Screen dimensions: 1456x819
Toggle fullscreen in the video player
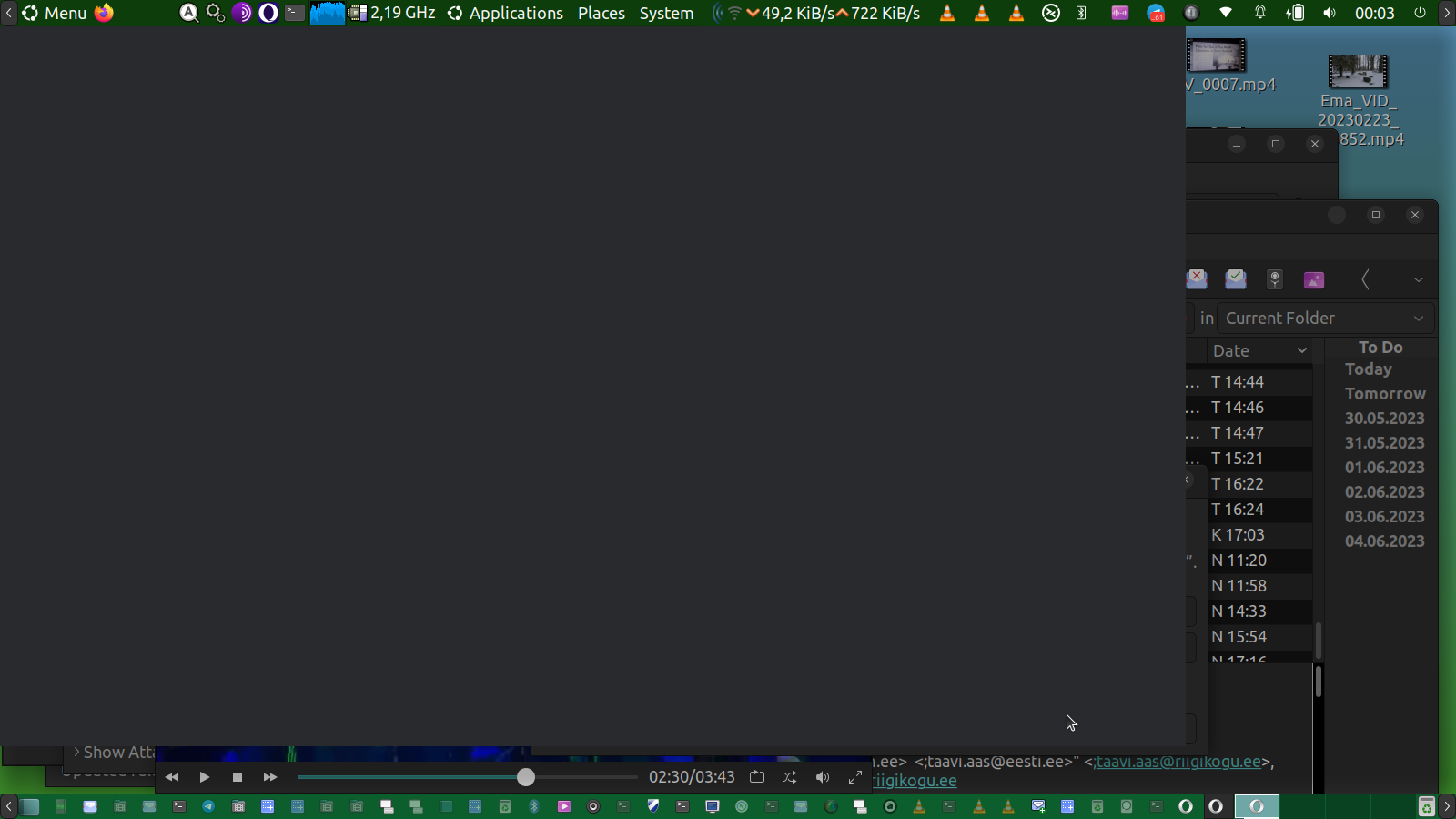[855, 777]
